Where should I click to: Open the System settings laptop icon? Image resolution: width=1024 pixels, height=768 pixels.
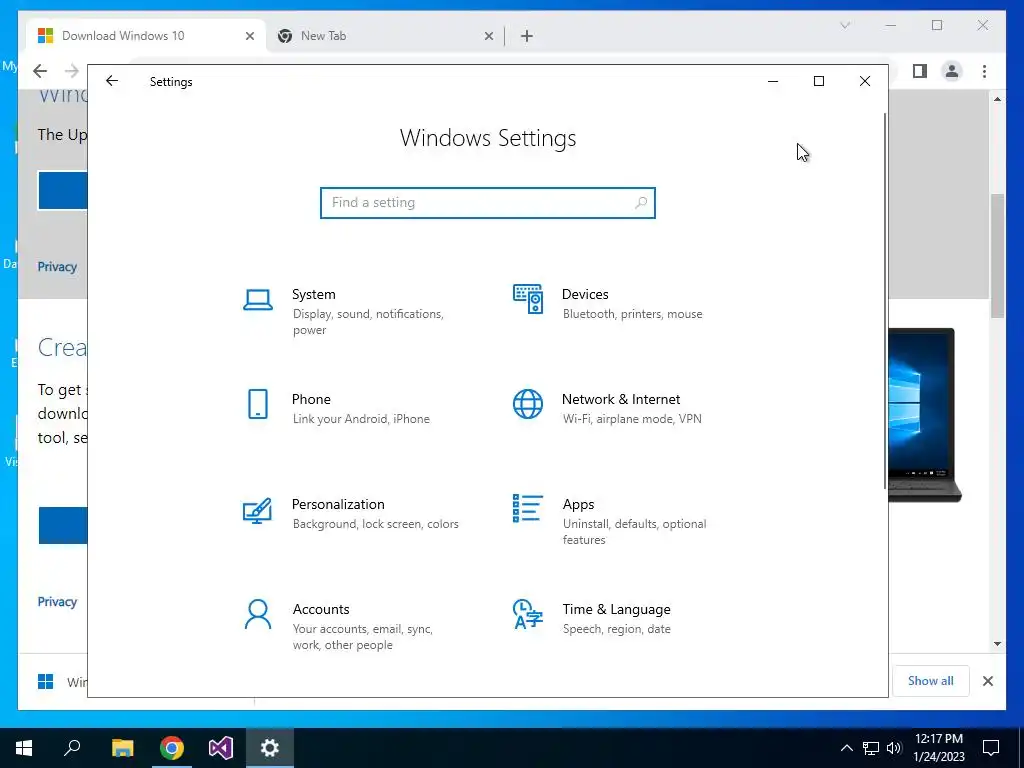coord(258,300)
